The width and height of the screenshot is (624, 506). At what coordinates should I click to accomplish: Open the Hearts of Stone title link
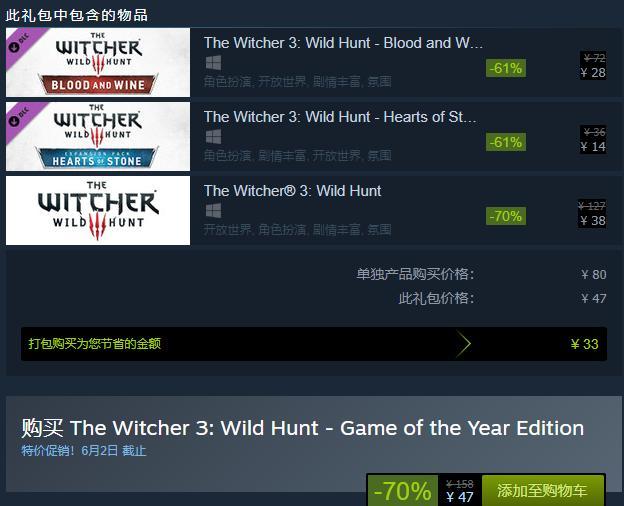click(340, 117)
